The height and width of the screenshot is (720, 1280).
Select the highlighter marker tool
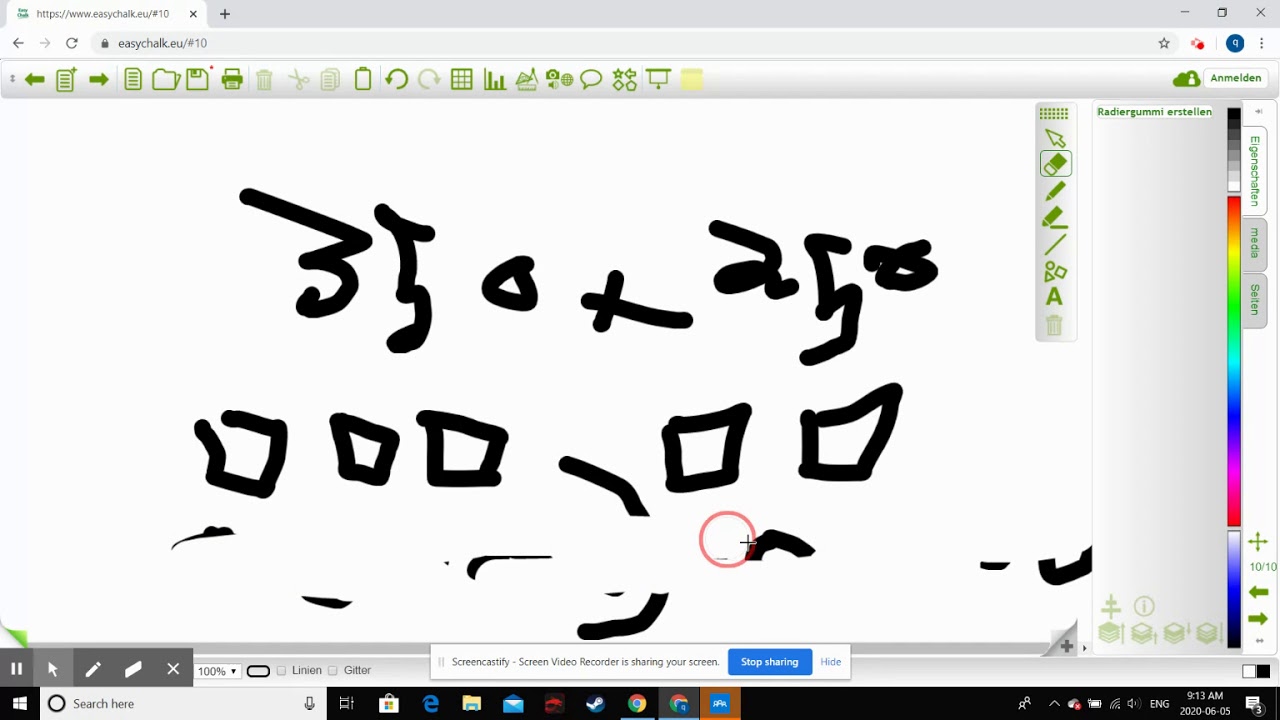coord(1054,218)
